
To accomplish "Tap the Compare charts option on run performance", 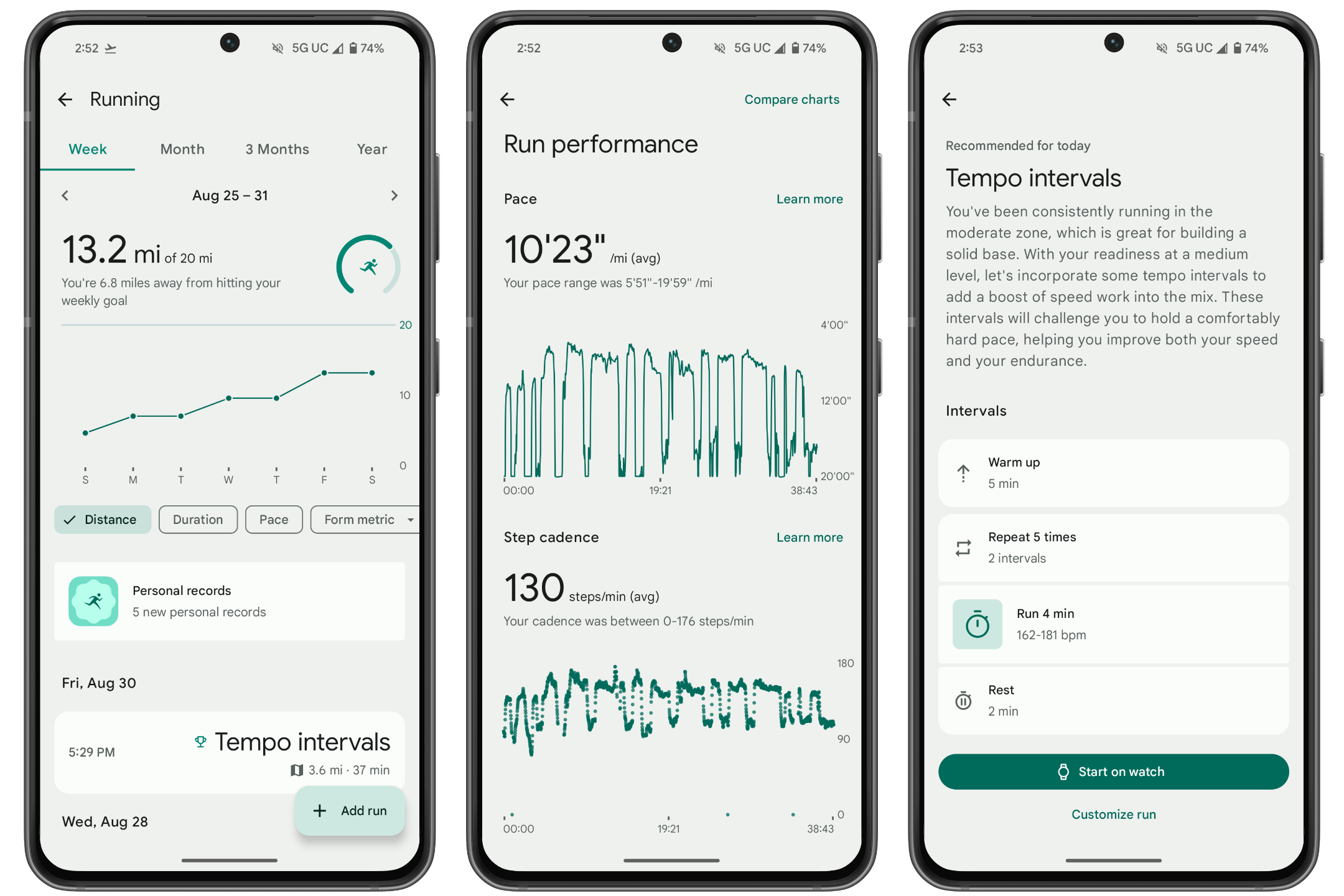I will (791, 98).
